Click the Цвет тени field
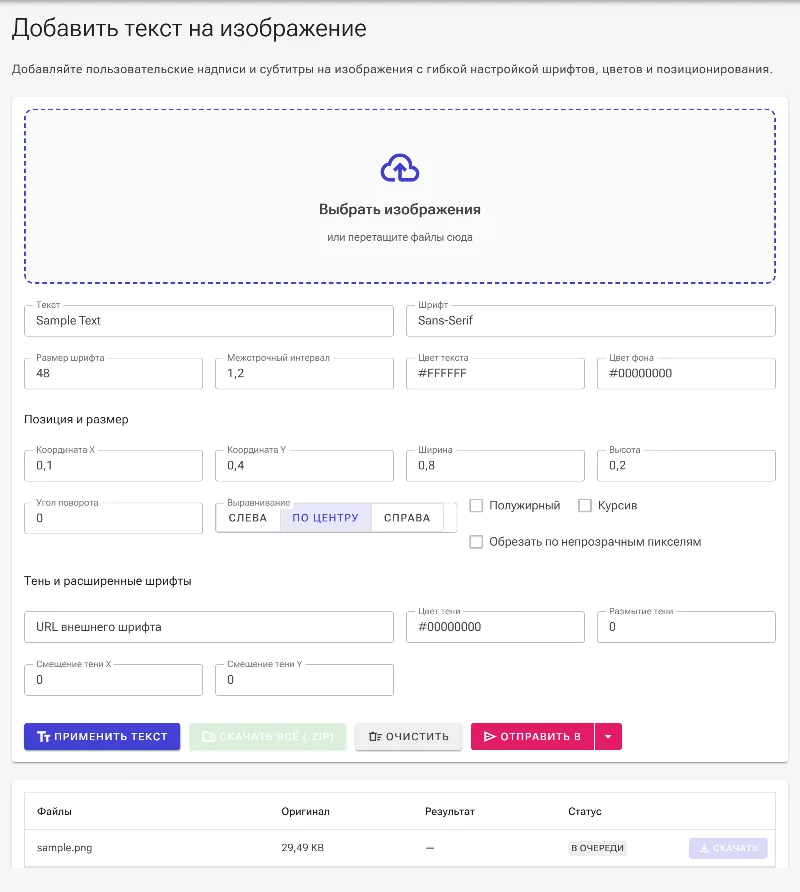The width and height of the screenshot is (800, 892). tap(495, 627)
